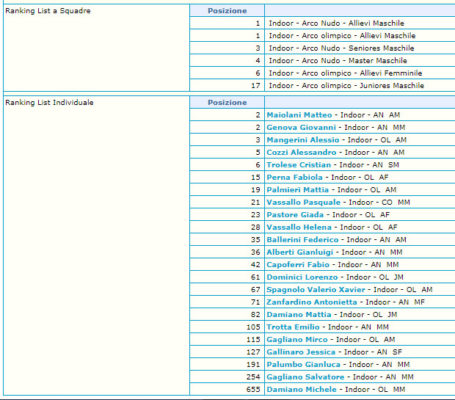Open Maiolani Matteo's athlete link

pyautogui.click(x=299, y=115)
